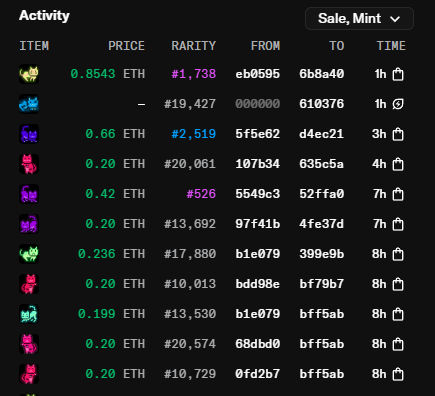Click the sale bag icon in the 52ffa0 row

tap(398, 194)
